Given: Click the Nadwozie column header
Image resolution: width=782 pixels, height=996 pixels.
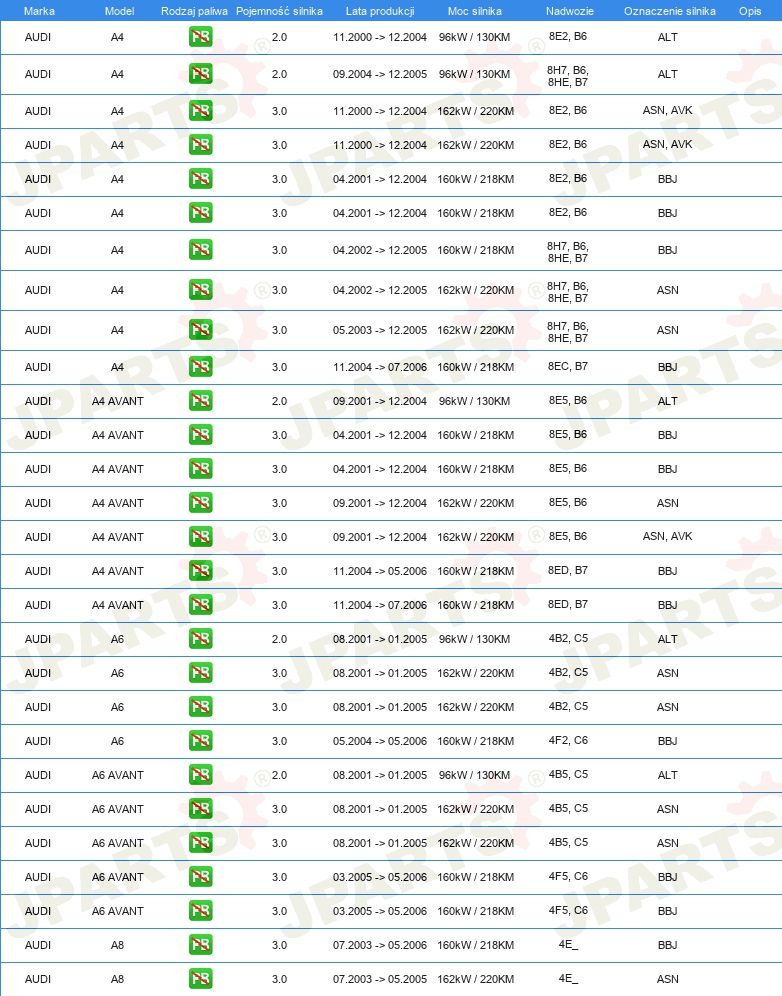Looking at the screenshot, I should 570,11.
